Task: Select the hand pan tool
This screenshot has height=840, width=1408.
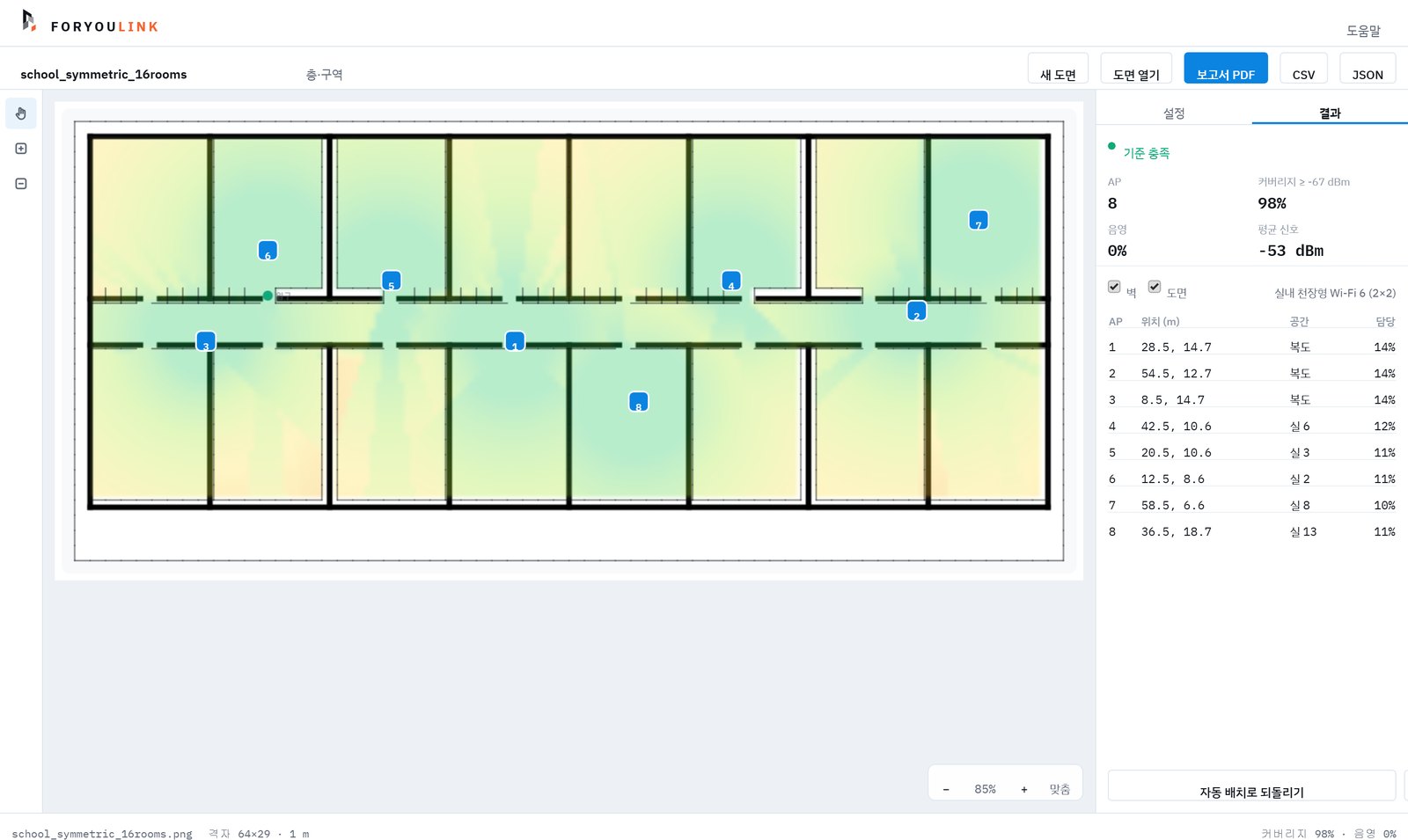Action: coord(21,113)
